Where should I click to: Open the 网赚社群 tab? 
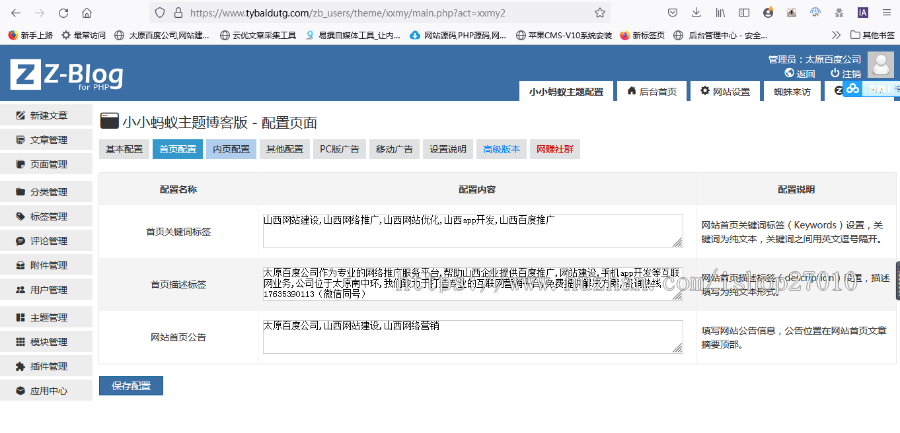555,149
